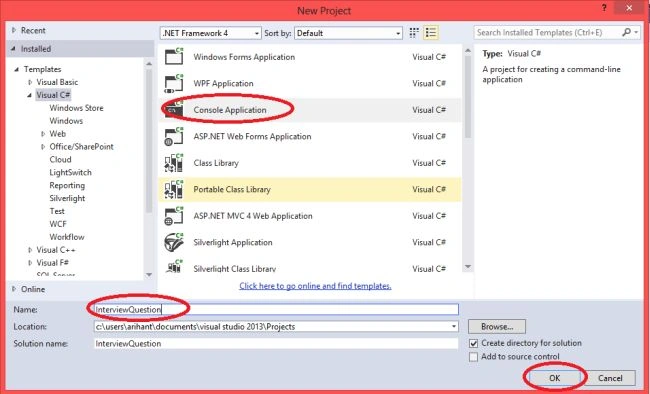Open the Sort by Default dropdown
This screenshot has height=394, width=650.
point(348,33)
